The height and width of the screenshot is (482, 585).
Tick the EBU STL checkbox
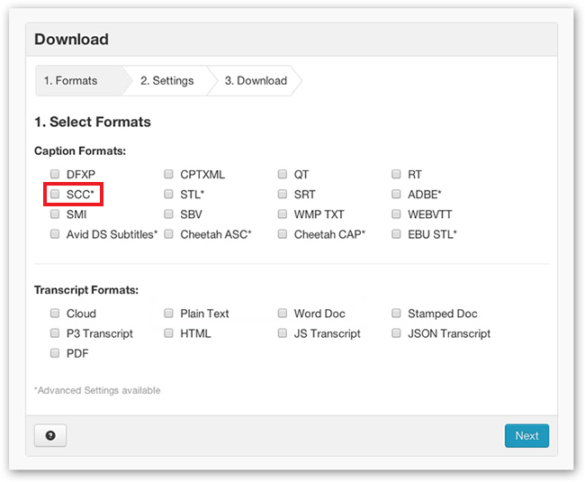tap(396, 234)
